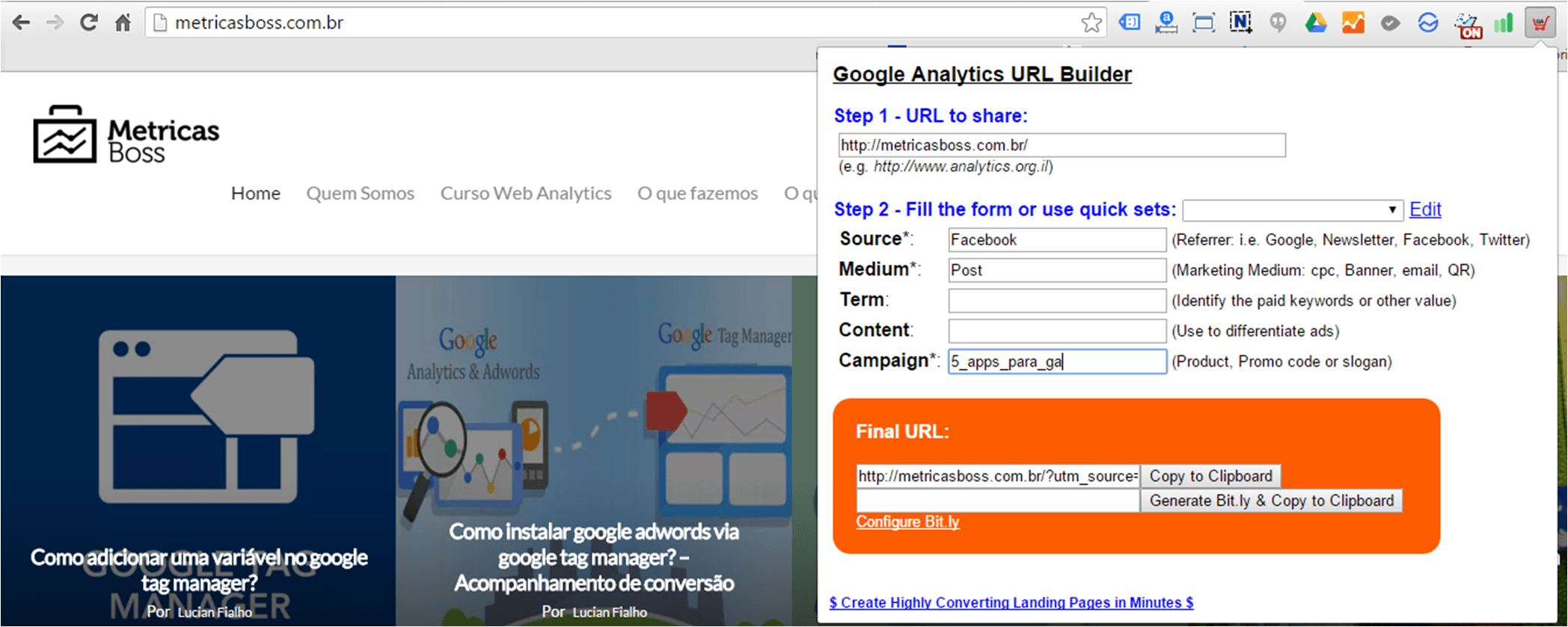The height and width of the screenshot is (627, 1568).
Task: Open the Curso Web Analytics menu item
Action: [x=526, y=193]
